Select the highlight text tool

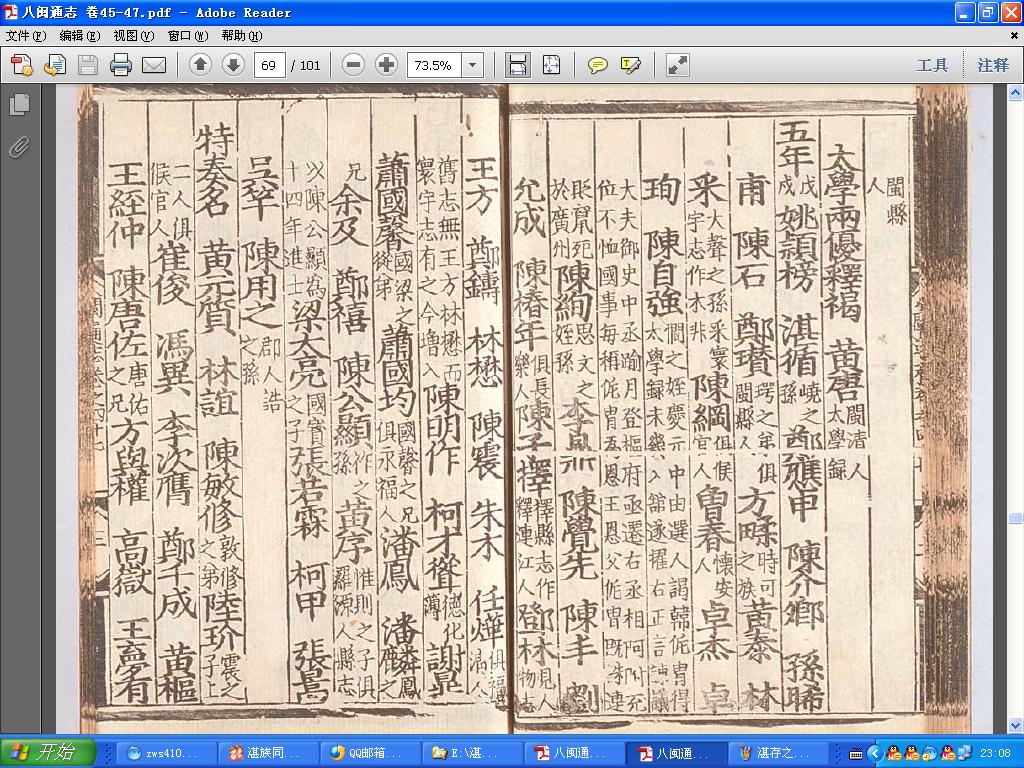tap(631, 65)
